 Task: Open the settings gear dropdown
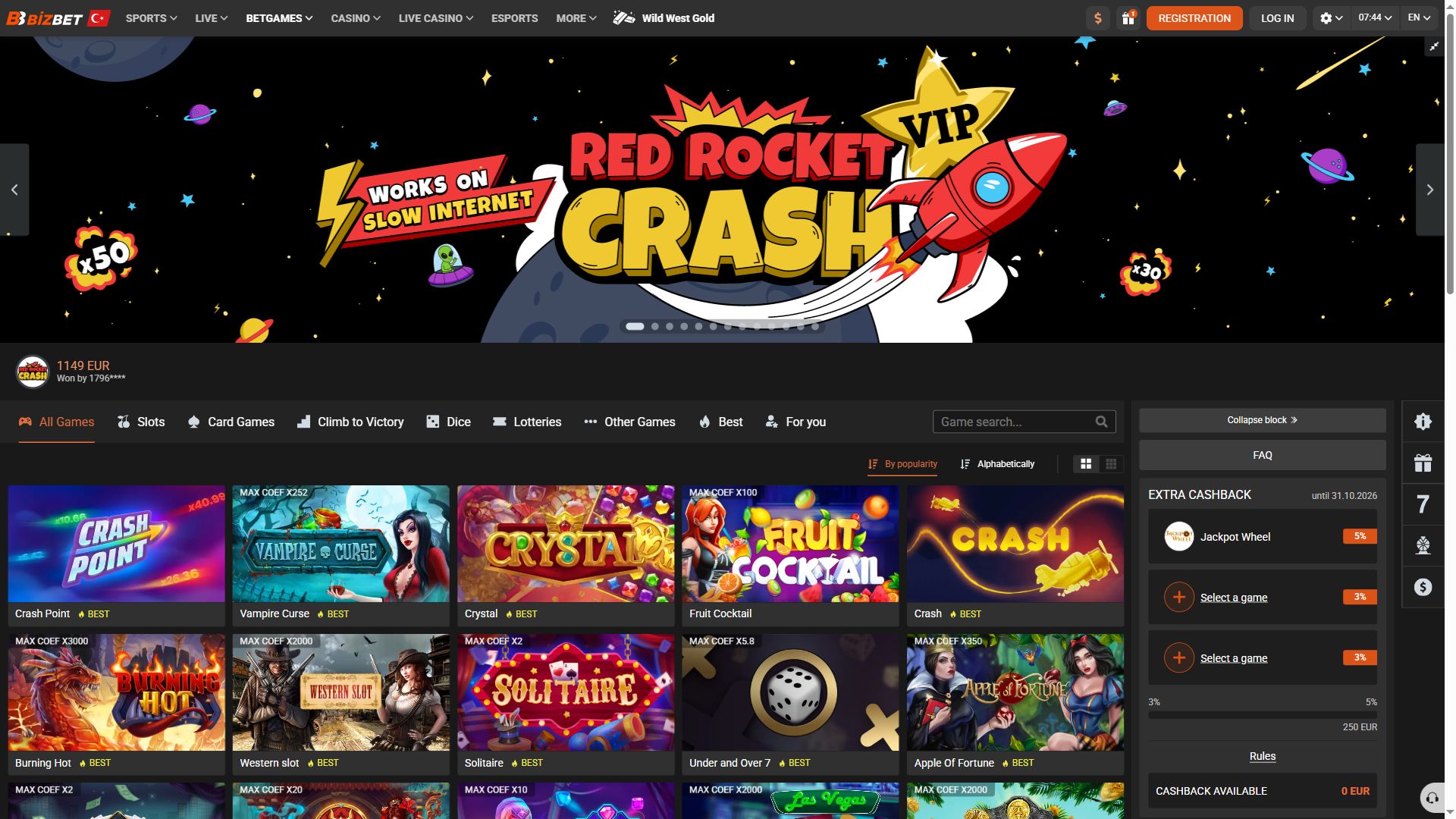[x=1331, y=18]
